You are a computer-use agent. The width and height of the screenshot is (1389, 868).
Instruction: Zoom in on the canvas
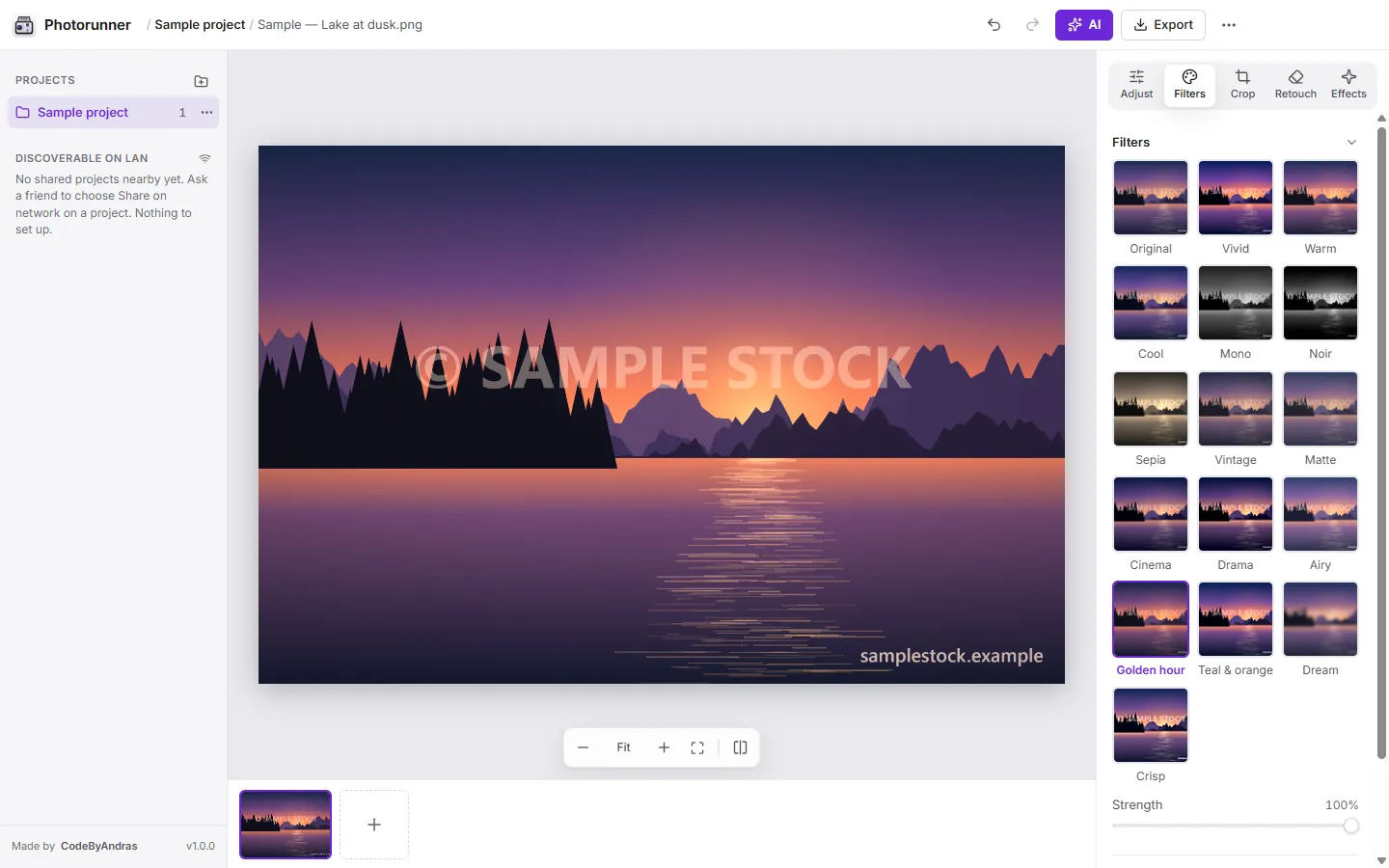(x=664, y=747)
